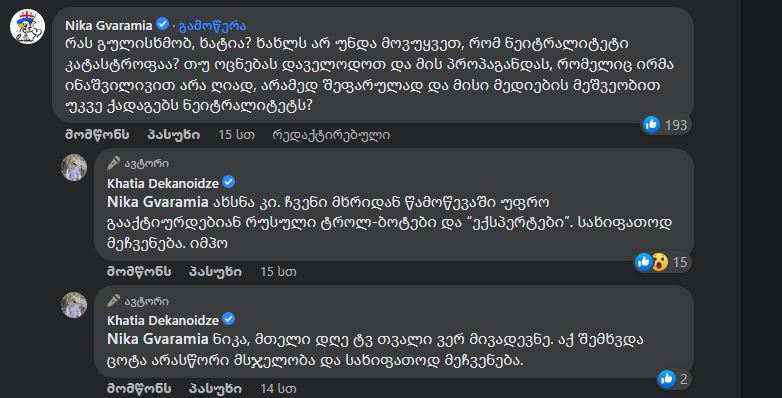Image resolution: width=782 pixels, height=398 pixels.
Task: Open Nika Gvaramia's profile picture
Action: 27,26
